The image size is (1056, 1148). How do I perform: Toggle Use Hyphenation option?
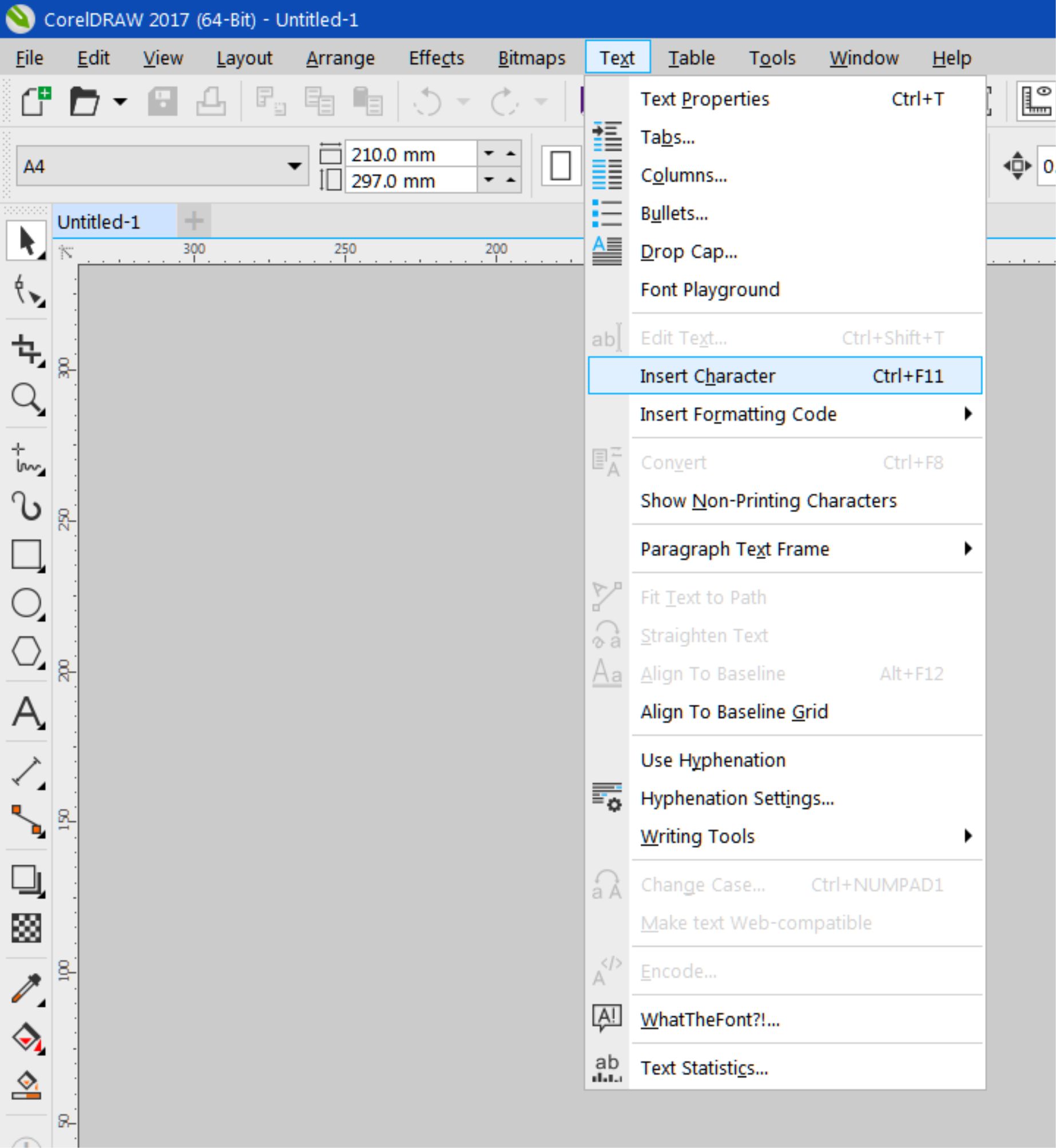pyautogui.click(x=713, y=760)
